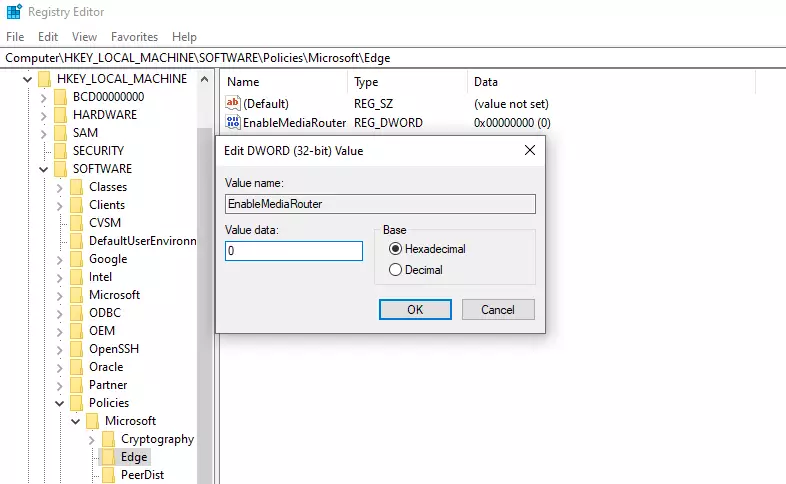Click the OpenSSH folder icon

click(x=77, y=349)
